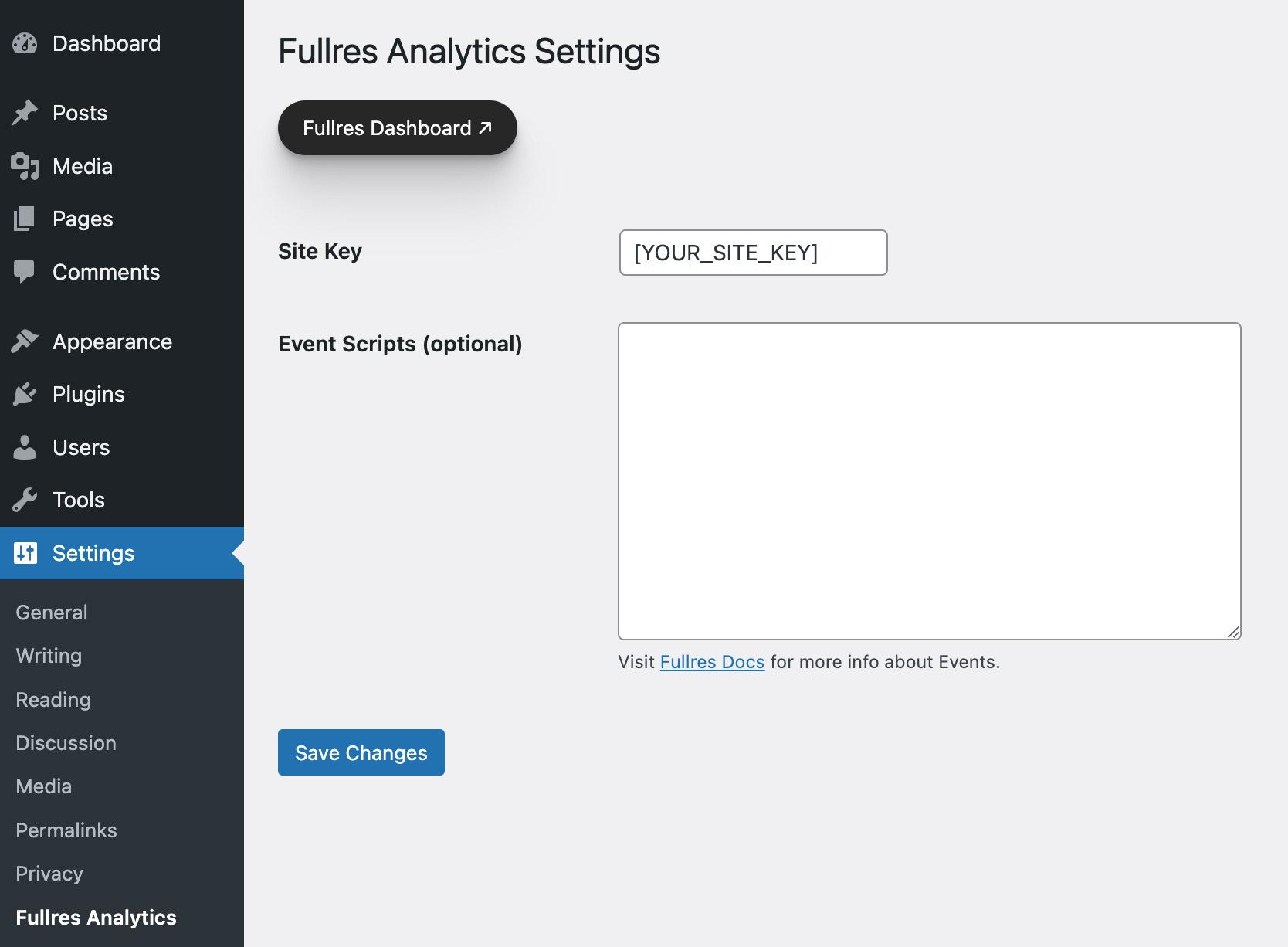Click the Pages stacked-sheets icon
This screenshot has height=947, width=1288.
tap(25, 219)
